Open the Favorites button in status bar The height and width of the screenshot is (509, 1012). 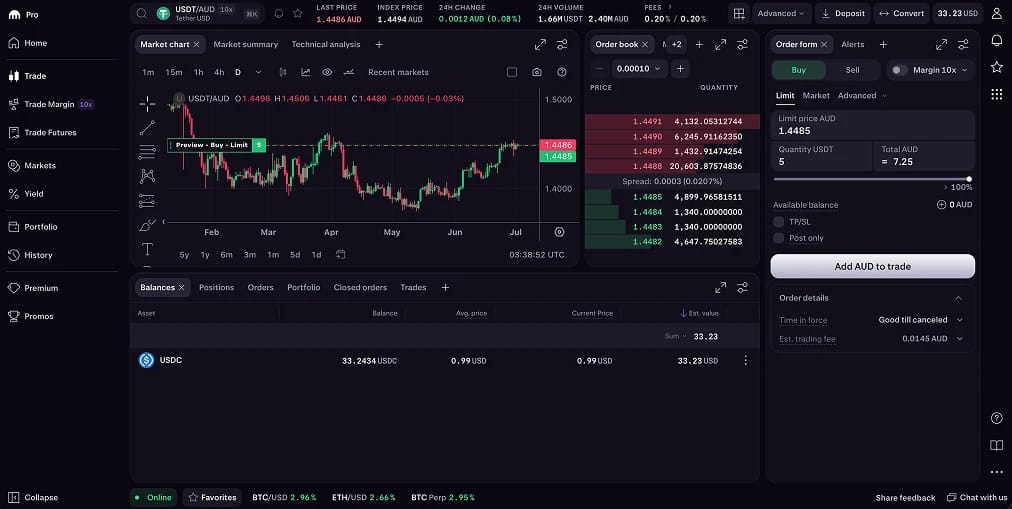[212, 497]
